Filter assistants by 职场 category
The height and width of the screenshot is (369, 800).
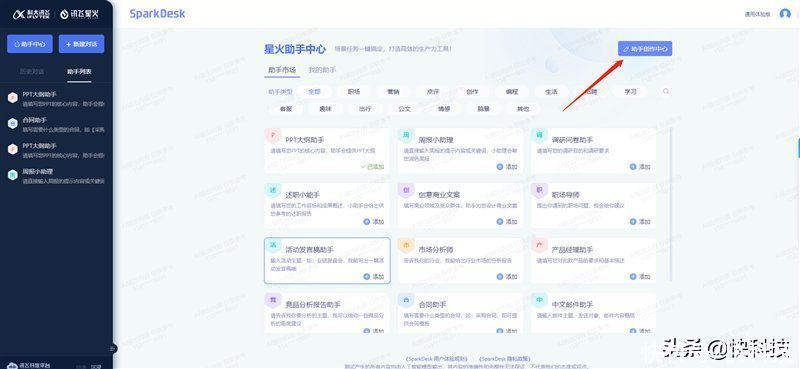(x=354, y=92)
